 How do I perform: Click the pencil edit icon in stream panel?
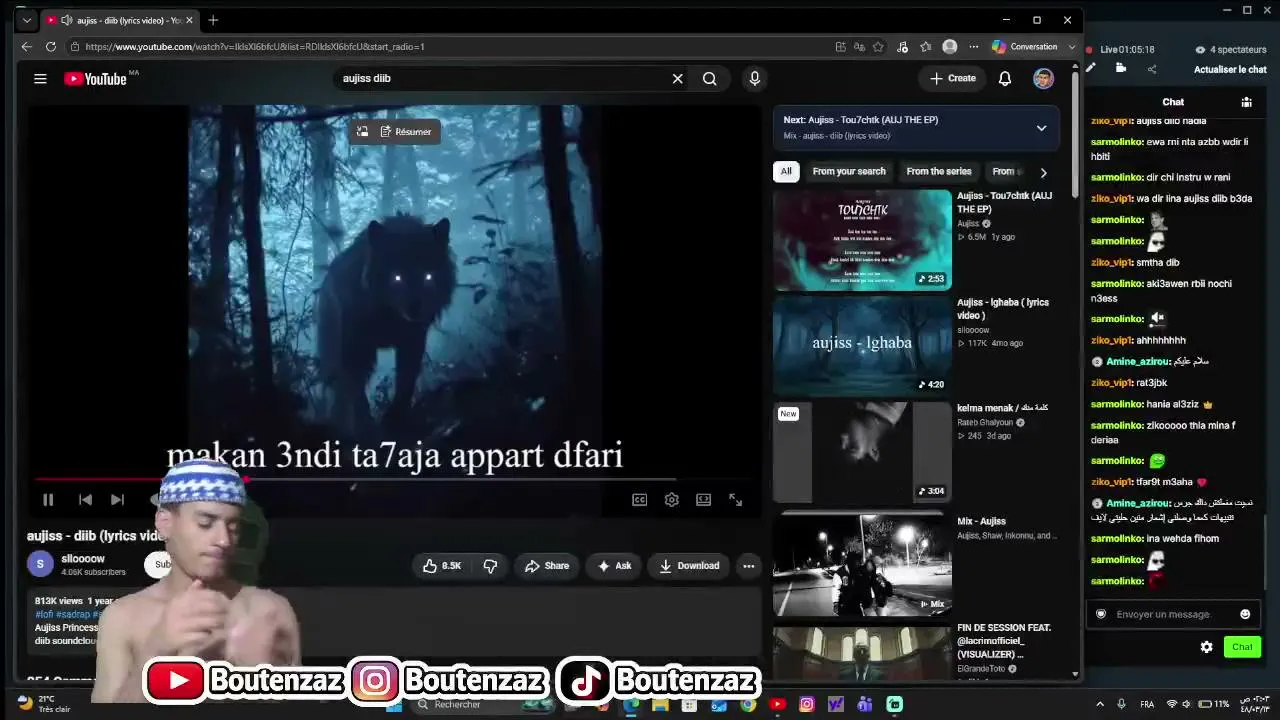pos(1091,69)
